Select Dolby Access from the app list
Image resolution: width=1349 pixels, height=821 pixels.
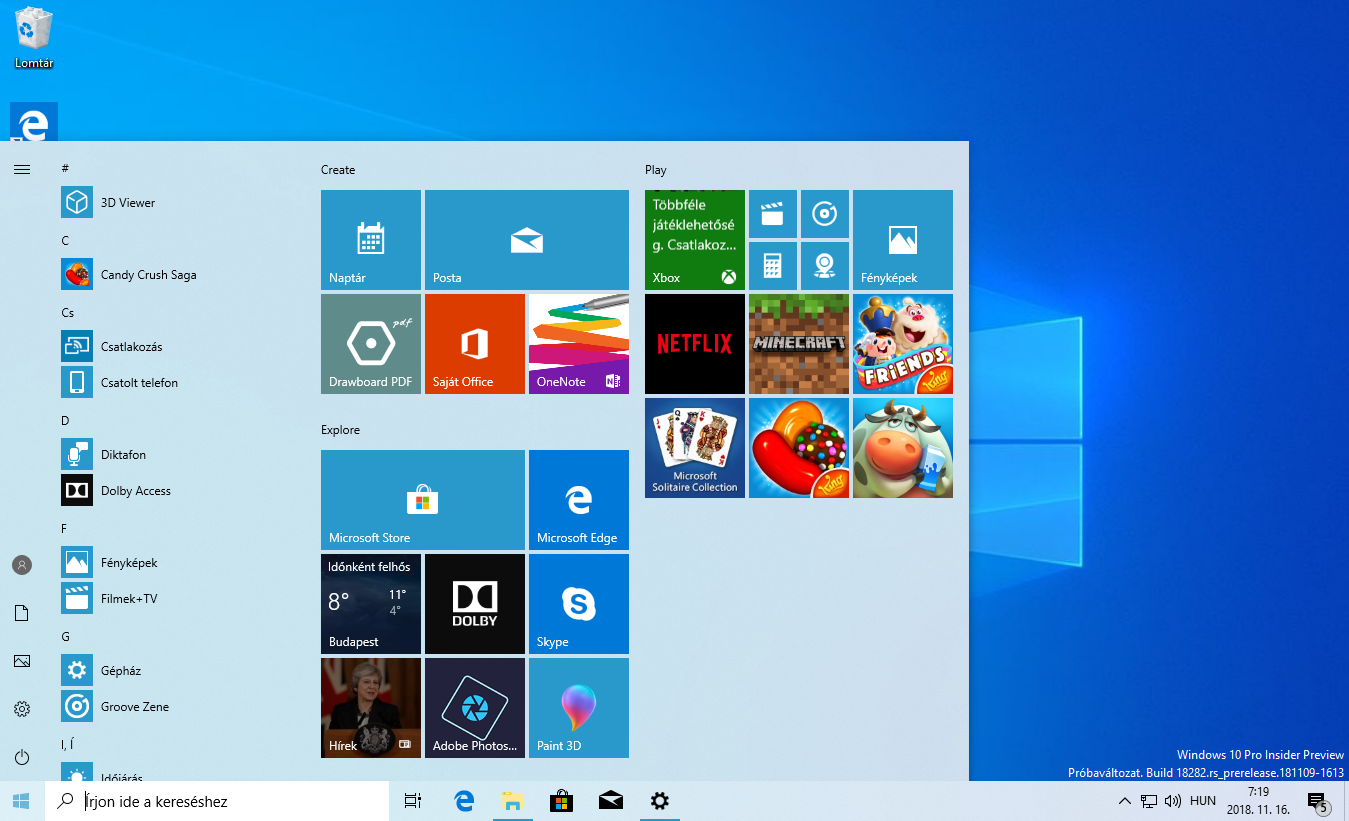pyautogui.click(x=135, y=491)
